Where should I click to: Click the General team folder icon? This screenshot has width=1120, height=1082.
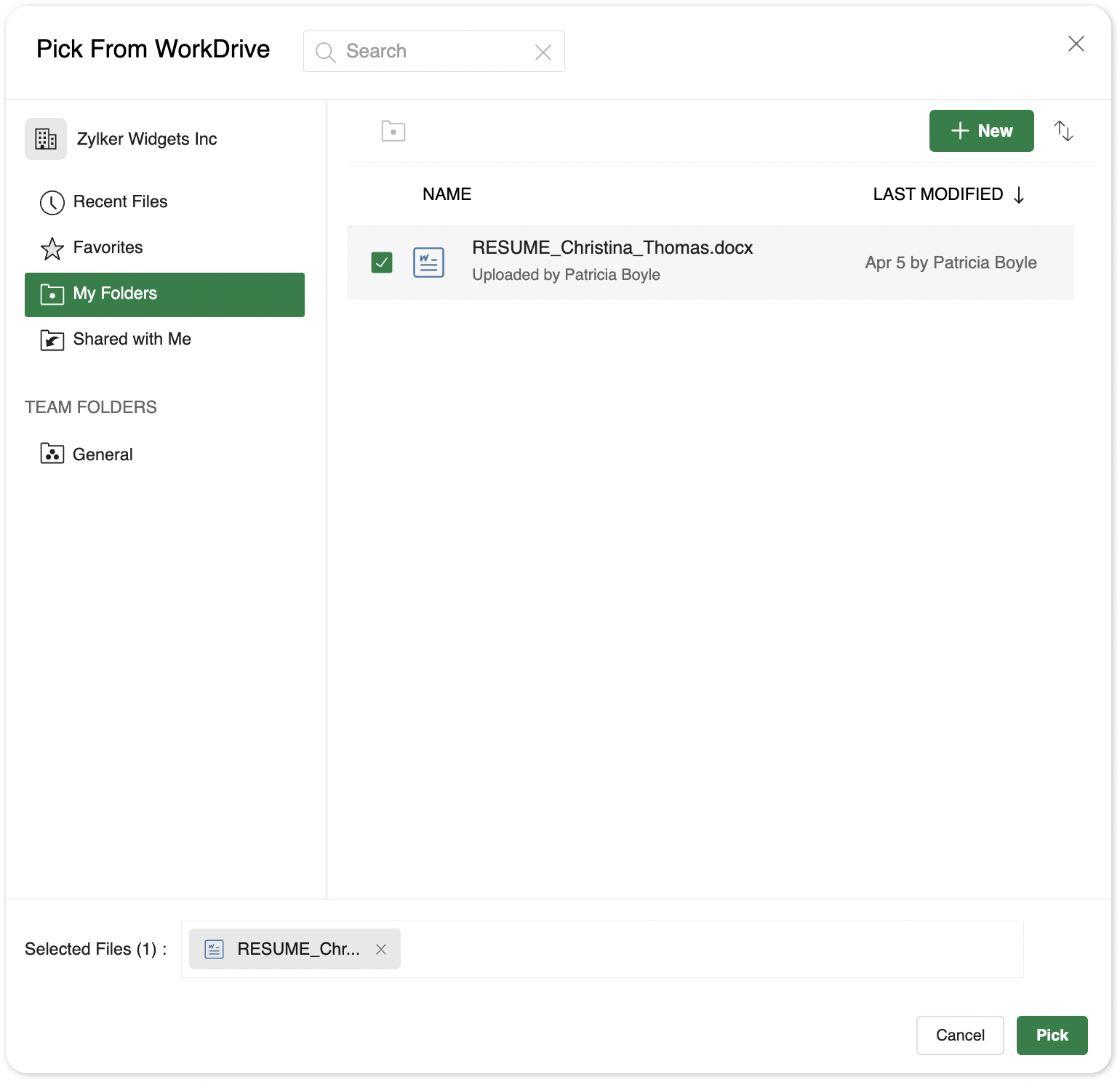tap(52, 454)
